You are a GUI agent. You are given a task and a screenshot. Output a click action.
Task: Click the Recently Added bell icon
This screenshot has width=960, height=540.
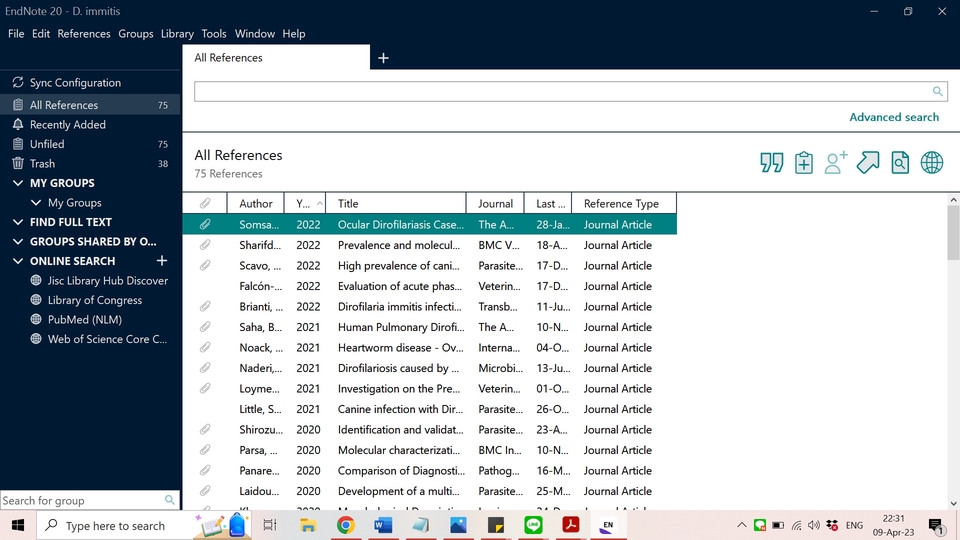pyautogui.click(x=18, y=124)
